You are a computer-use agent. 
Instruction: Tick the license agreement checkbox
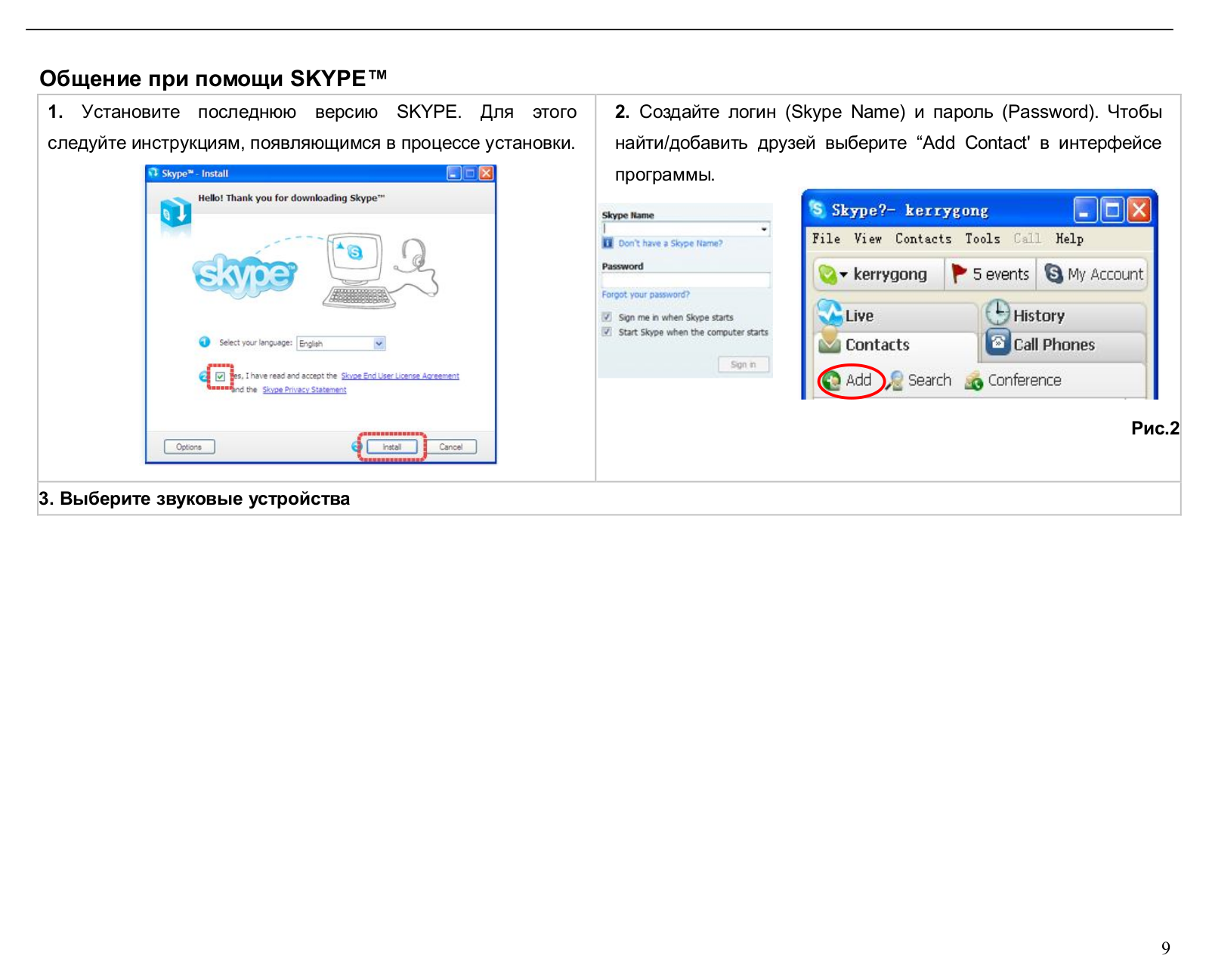tap(220, 376)
